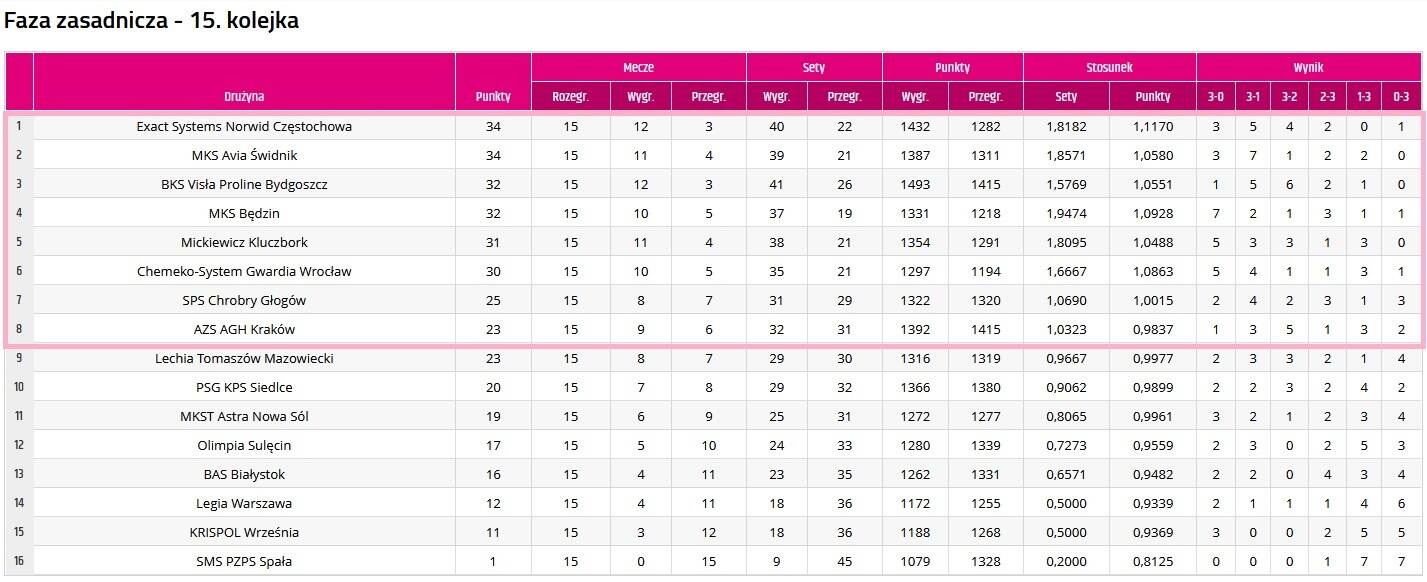The image size is (1427, 582).
Task: Click the MKS Będzin team name
Action: (x=244, y=214)
